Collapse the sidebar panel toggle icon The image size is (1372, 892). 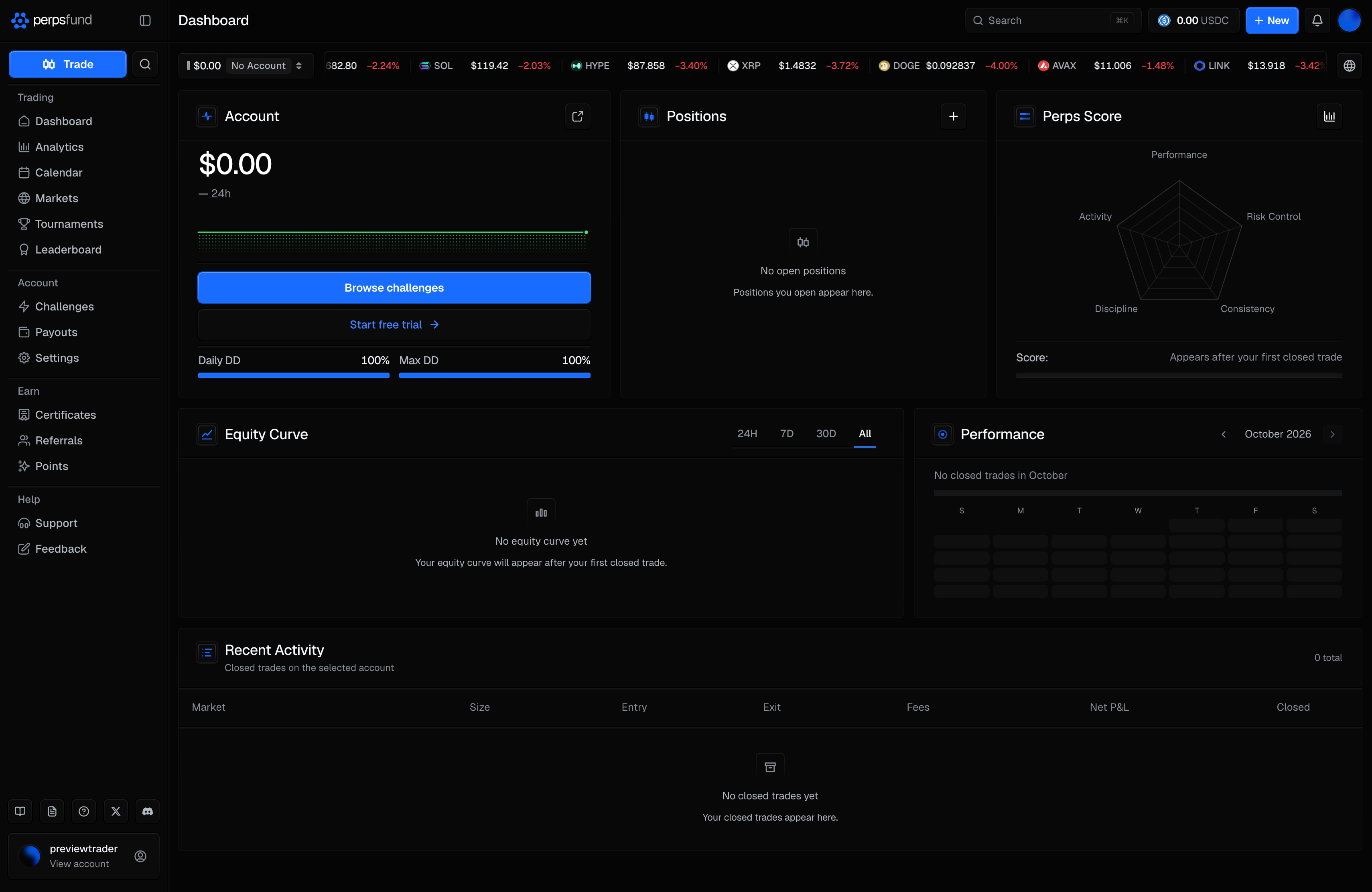tap(145, 21)
